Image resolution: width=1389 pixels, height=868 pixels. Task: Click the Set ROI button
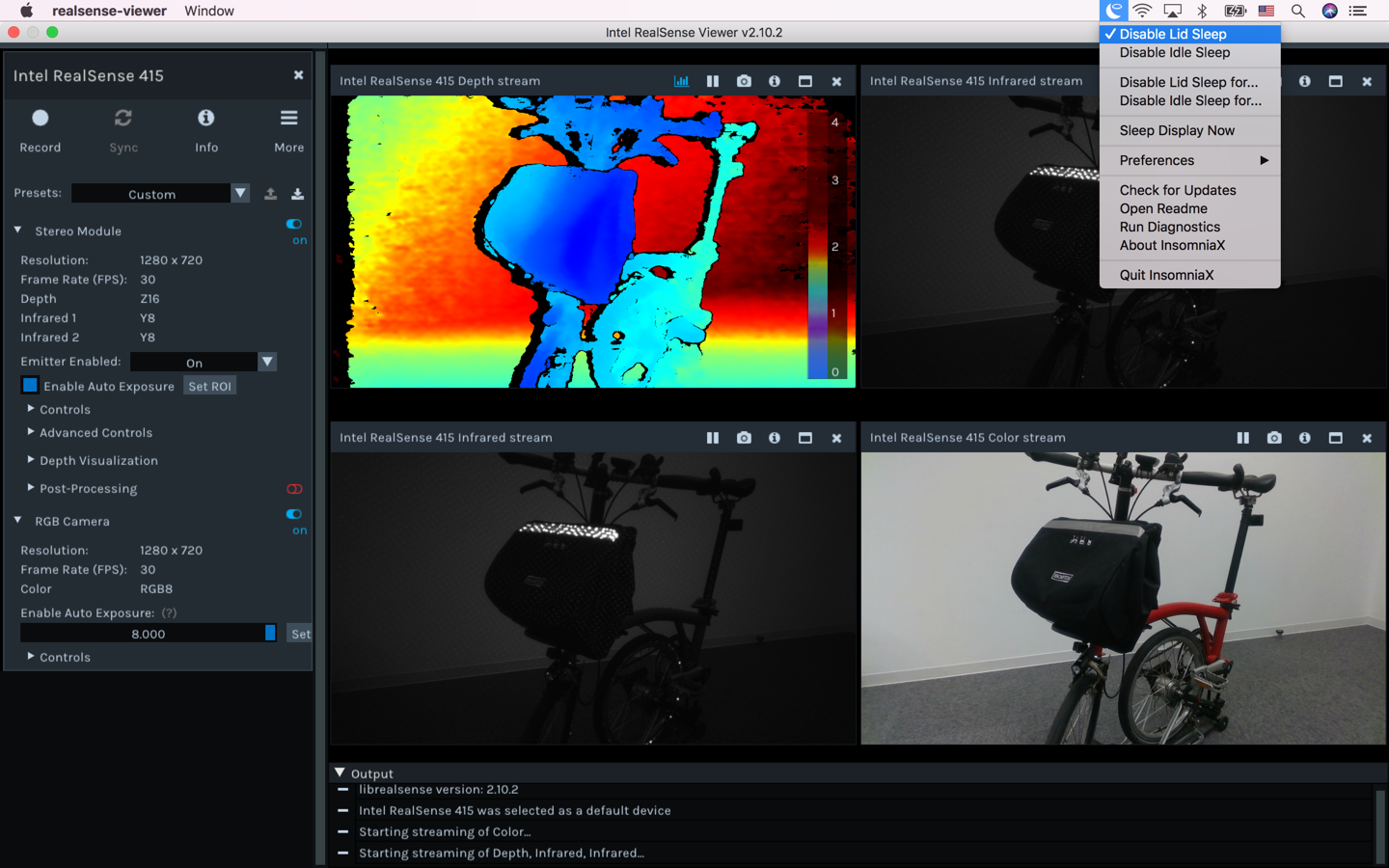coord(209,386)
